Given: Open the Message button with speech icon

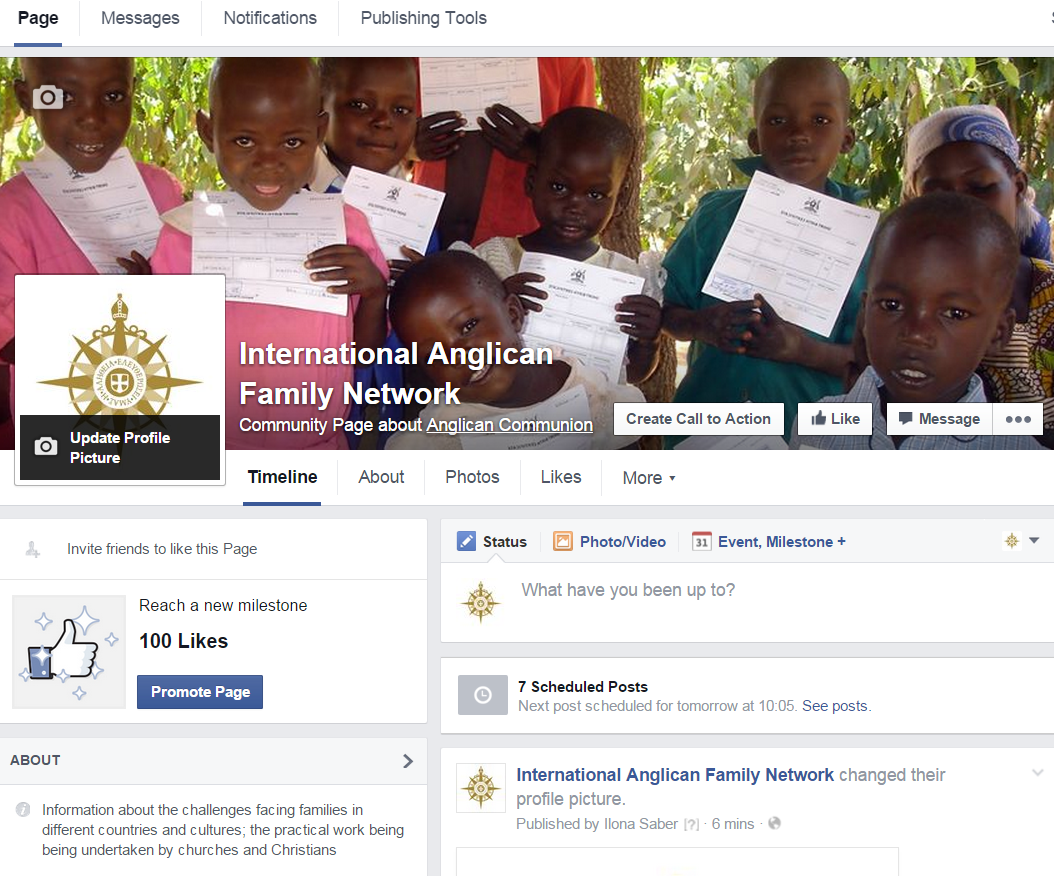Looking at the screenshot, I should [x=940, y=419].
